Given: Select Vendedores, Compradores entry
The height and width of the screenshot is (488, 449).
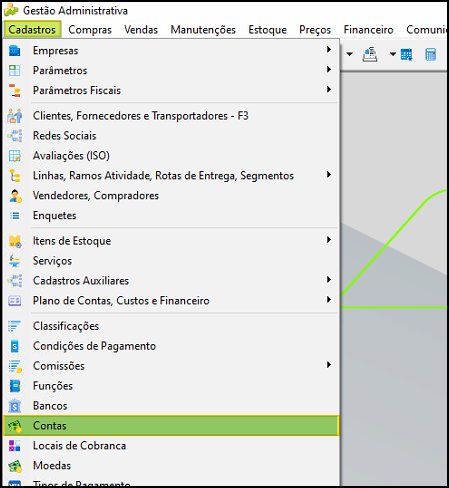Looking at the screenshot, I should pos(171,196).
